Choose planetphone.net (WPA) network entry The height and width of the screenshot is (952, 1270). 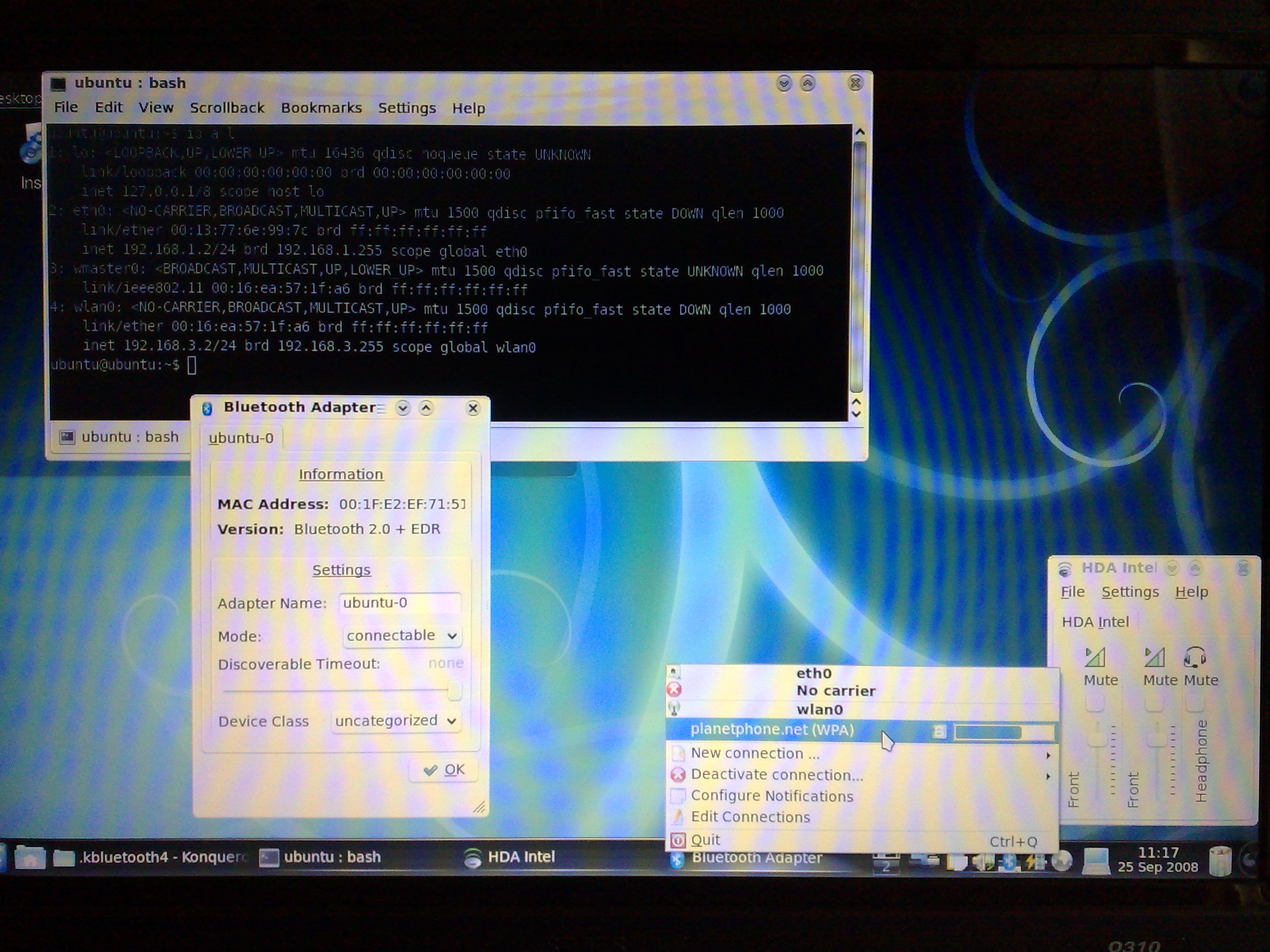coord(861,731)
